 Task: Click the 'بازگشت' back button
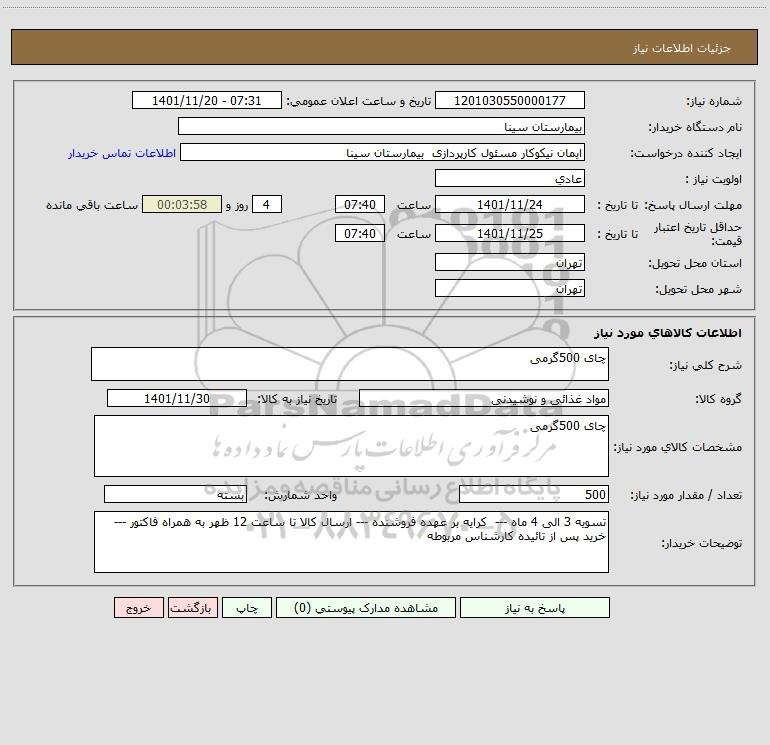pyautogui.click(x=192, y=607)
